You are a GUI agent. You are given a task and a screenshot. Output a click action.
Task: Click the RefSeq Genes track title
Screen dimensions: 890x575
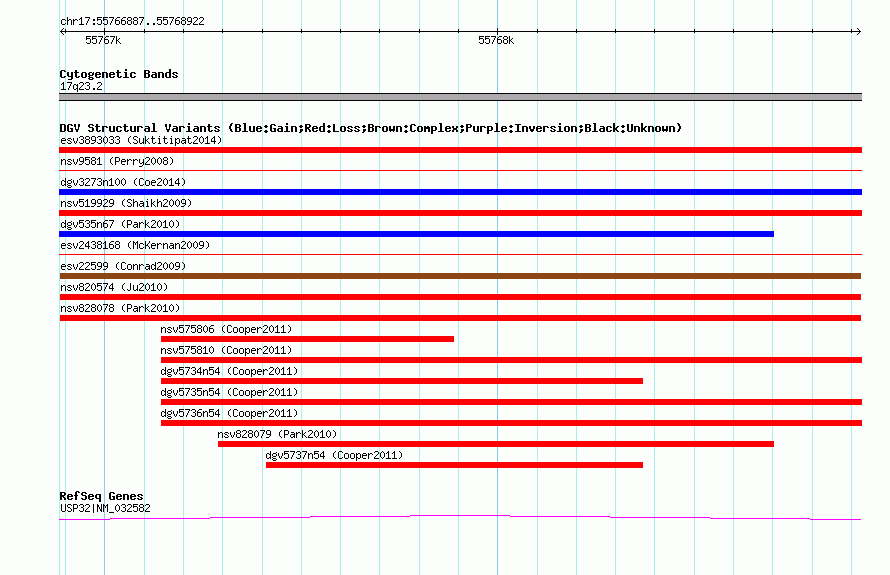(101, 496)
